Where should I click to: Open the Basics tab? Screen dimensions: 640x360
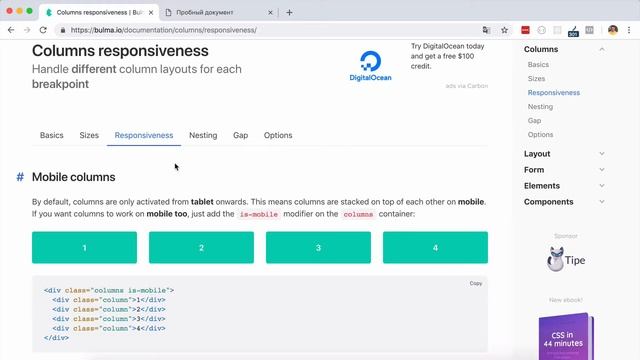[51, 135]
